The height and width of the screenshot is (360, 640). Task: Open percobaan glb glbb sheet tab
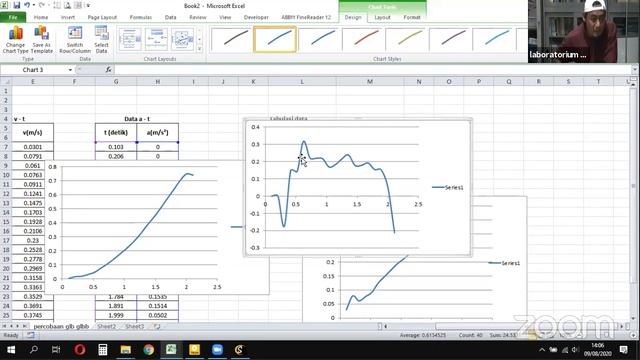tap(61, 327)
